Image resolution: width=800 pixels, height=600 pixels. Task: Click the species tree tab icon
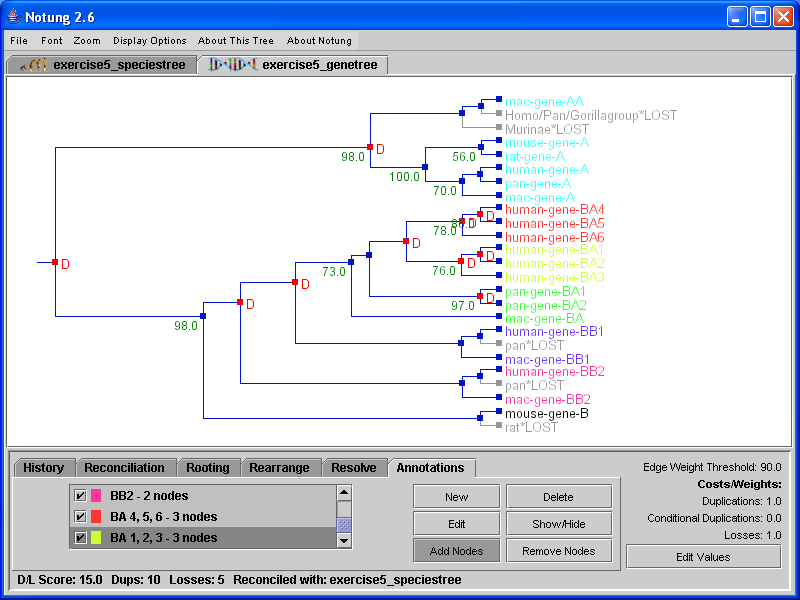34,65
